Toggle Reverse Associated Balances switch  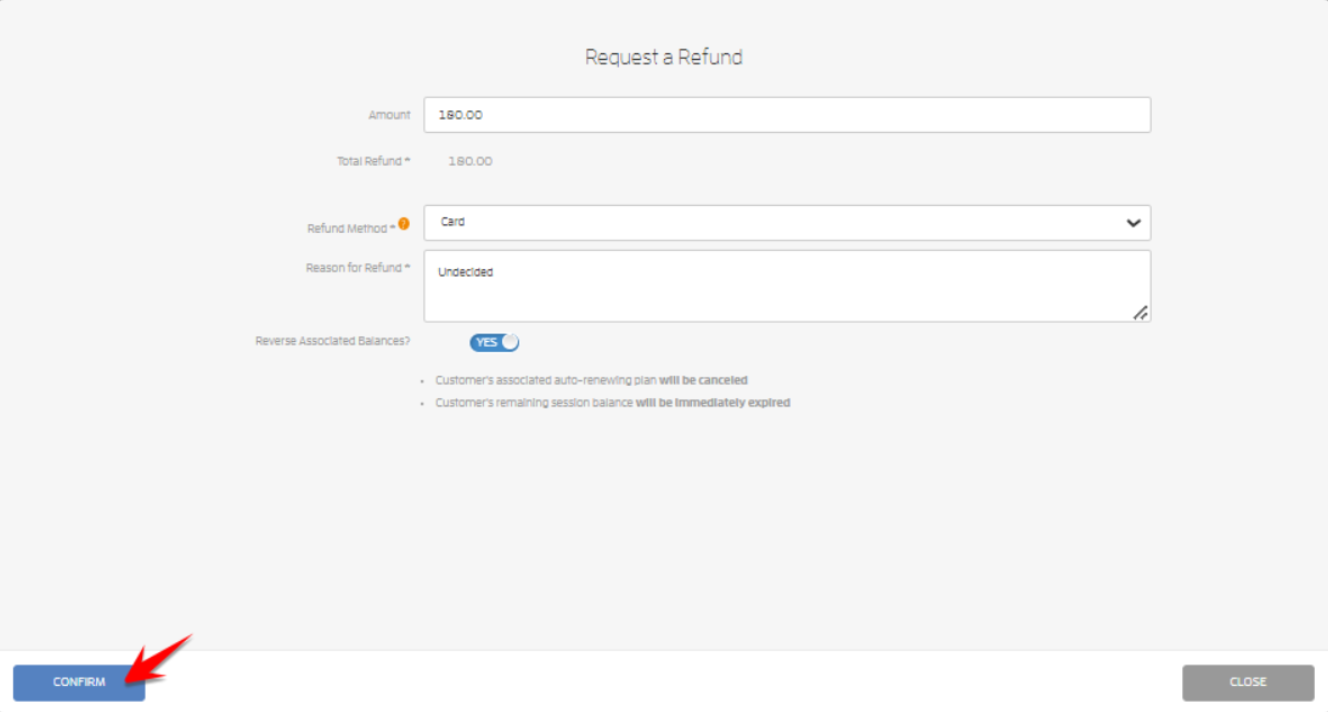tap(494, 342)
